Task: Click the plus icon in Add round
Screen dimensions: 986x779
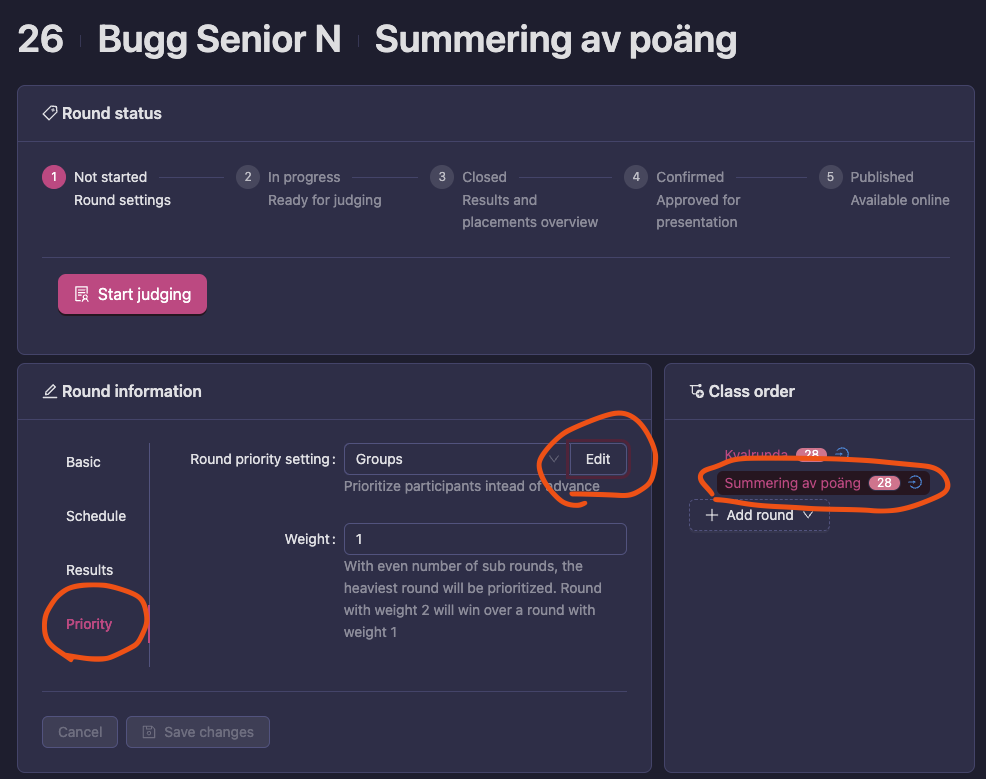Action: (712, 515)
